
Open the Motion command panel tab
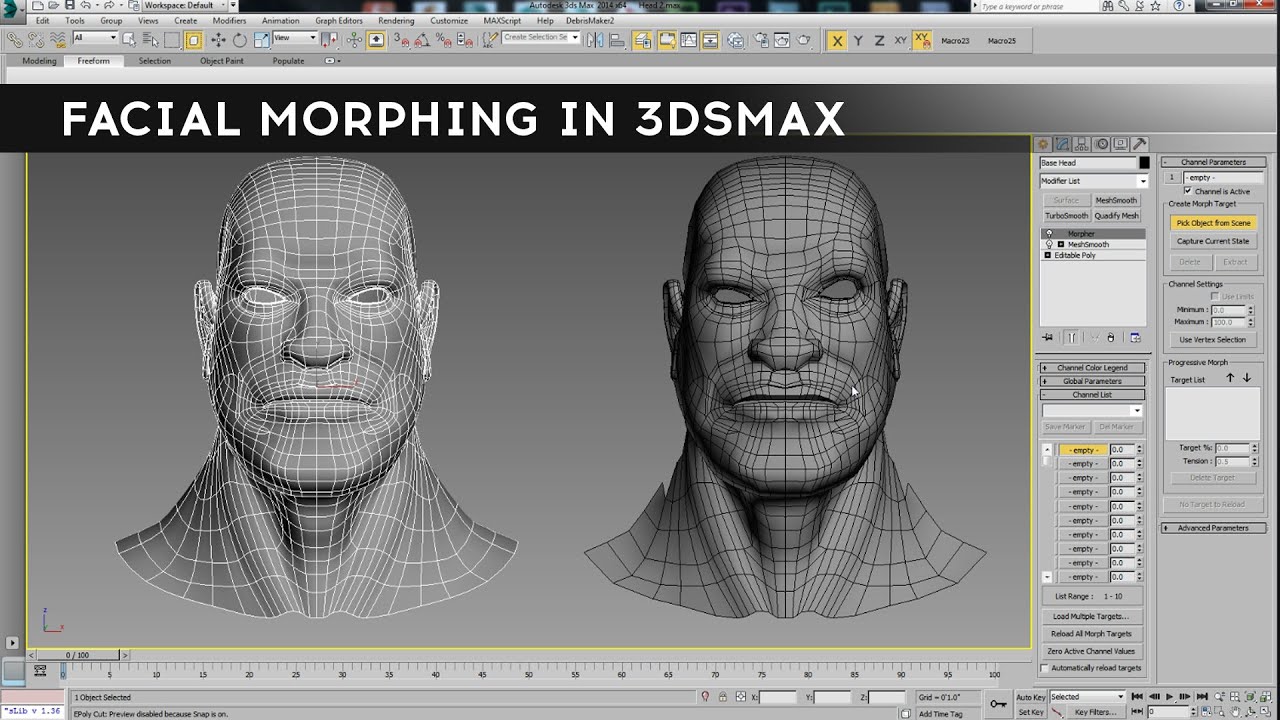(x=1101, y=144)
